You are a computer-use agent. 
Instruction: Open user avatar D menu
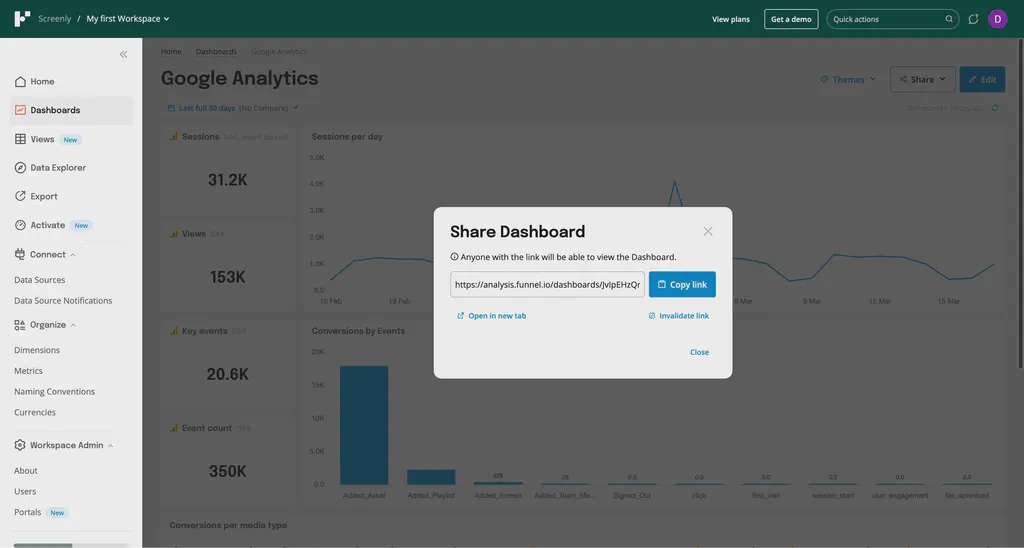[x=997, y=19]
